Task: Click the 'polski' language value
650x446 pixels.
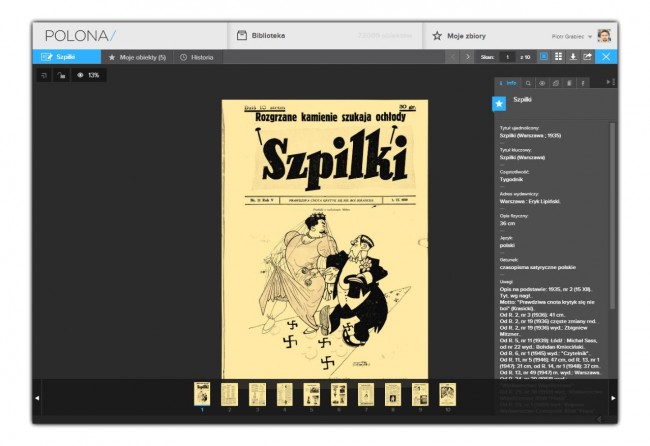Action: (507, 245)
